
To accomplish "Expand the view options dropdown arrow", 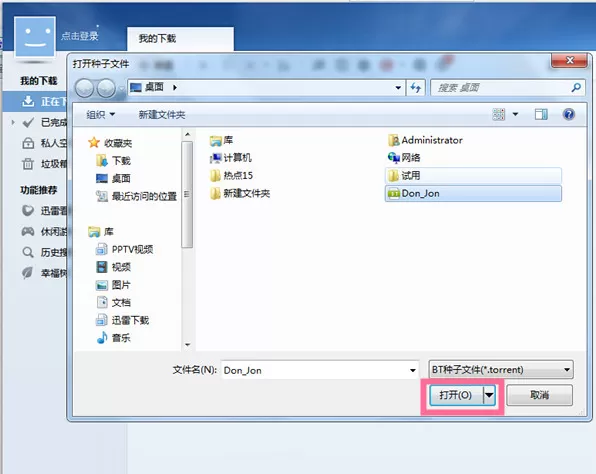I will click(515, 114).
